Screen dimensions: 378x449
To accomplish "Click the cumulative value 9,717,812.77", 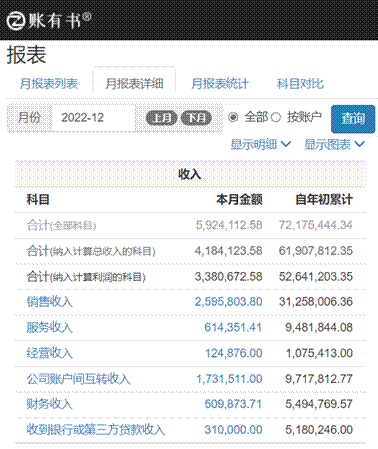I will coord(319,379).
